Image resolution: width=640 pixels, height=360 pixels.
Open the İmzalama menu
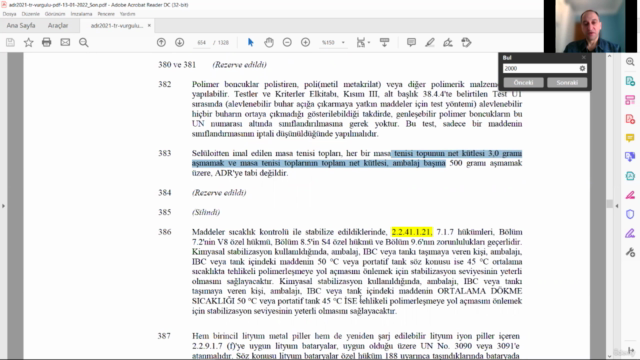coord(81,14)
